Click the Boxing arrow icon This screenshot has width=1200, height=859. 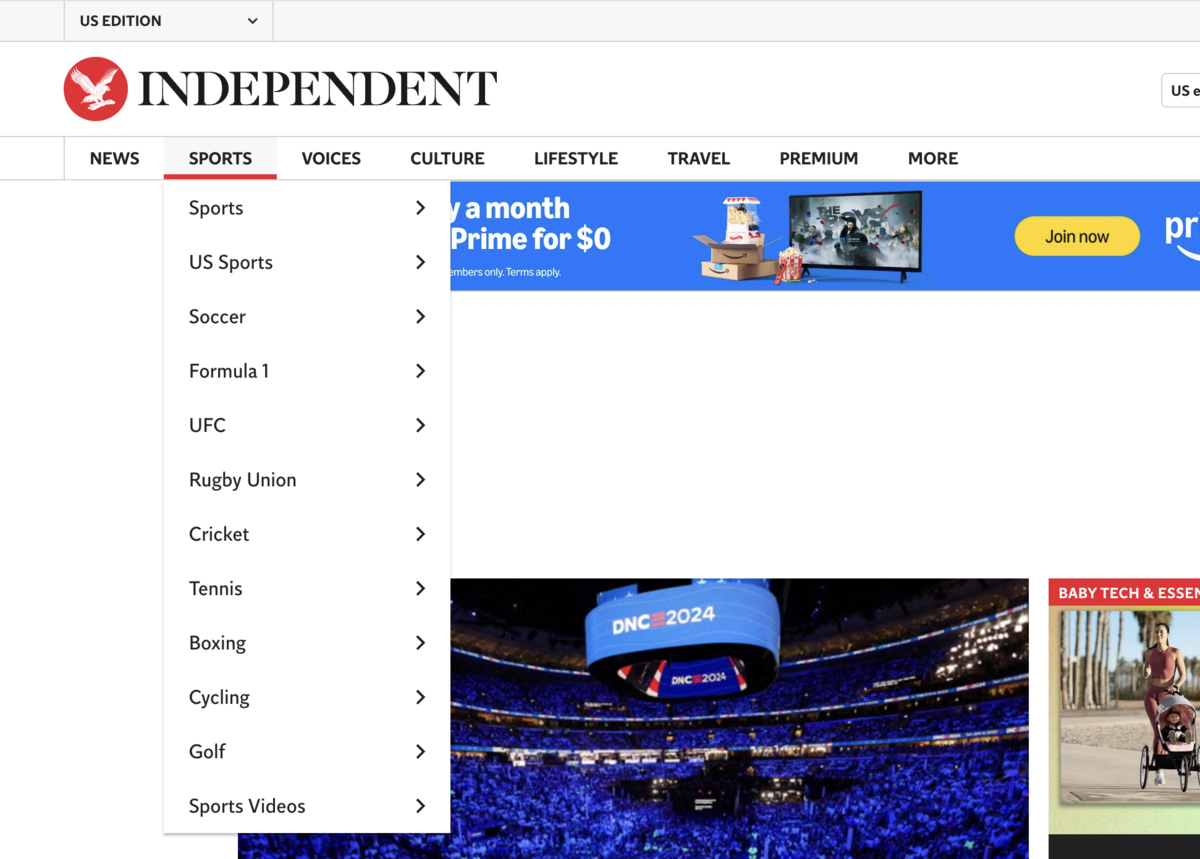click(x=420, y=643)
